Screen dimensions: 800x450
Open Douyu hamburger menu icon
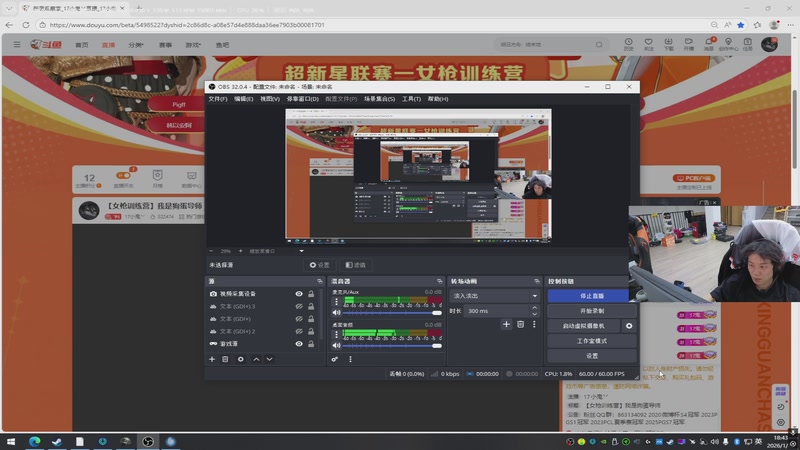point(17,45)
